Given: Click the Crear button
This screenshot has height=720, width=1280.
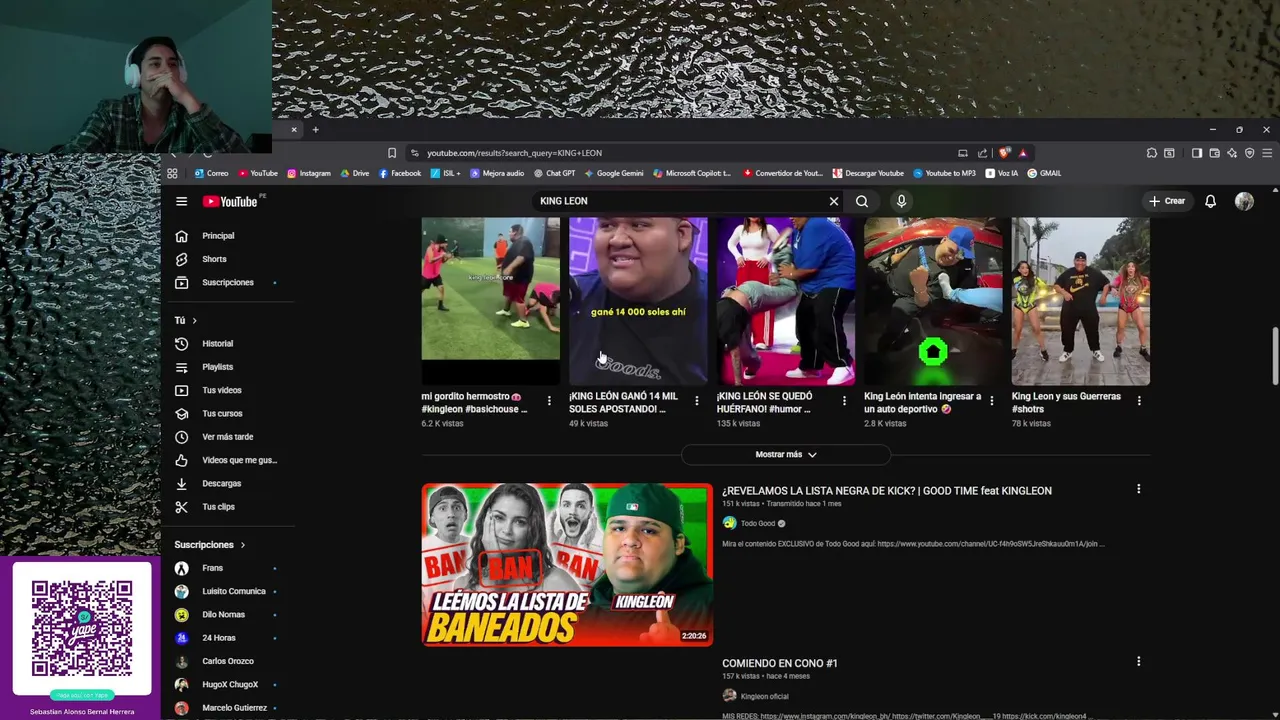Looking at the screenshot, I should [1167, 201].
